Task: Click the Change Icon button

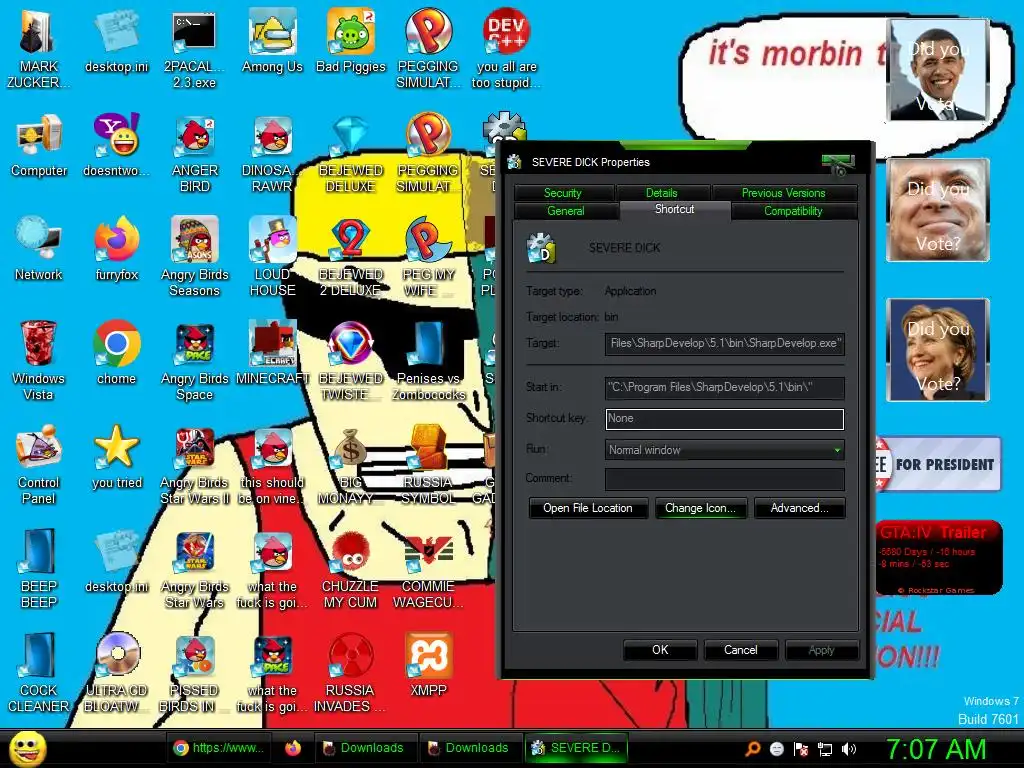Action: [x=700, y=508]
